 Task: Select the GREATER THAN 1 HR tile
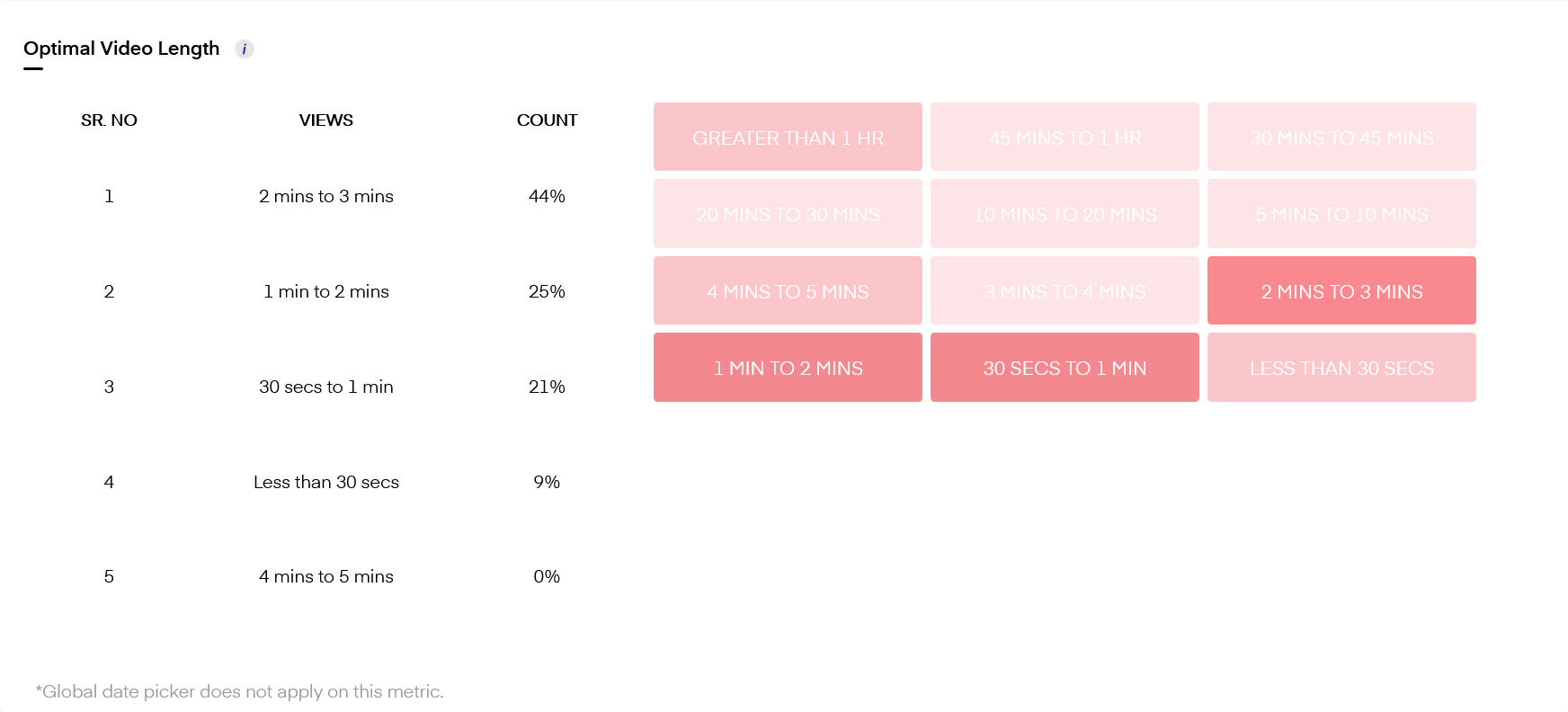788,137
